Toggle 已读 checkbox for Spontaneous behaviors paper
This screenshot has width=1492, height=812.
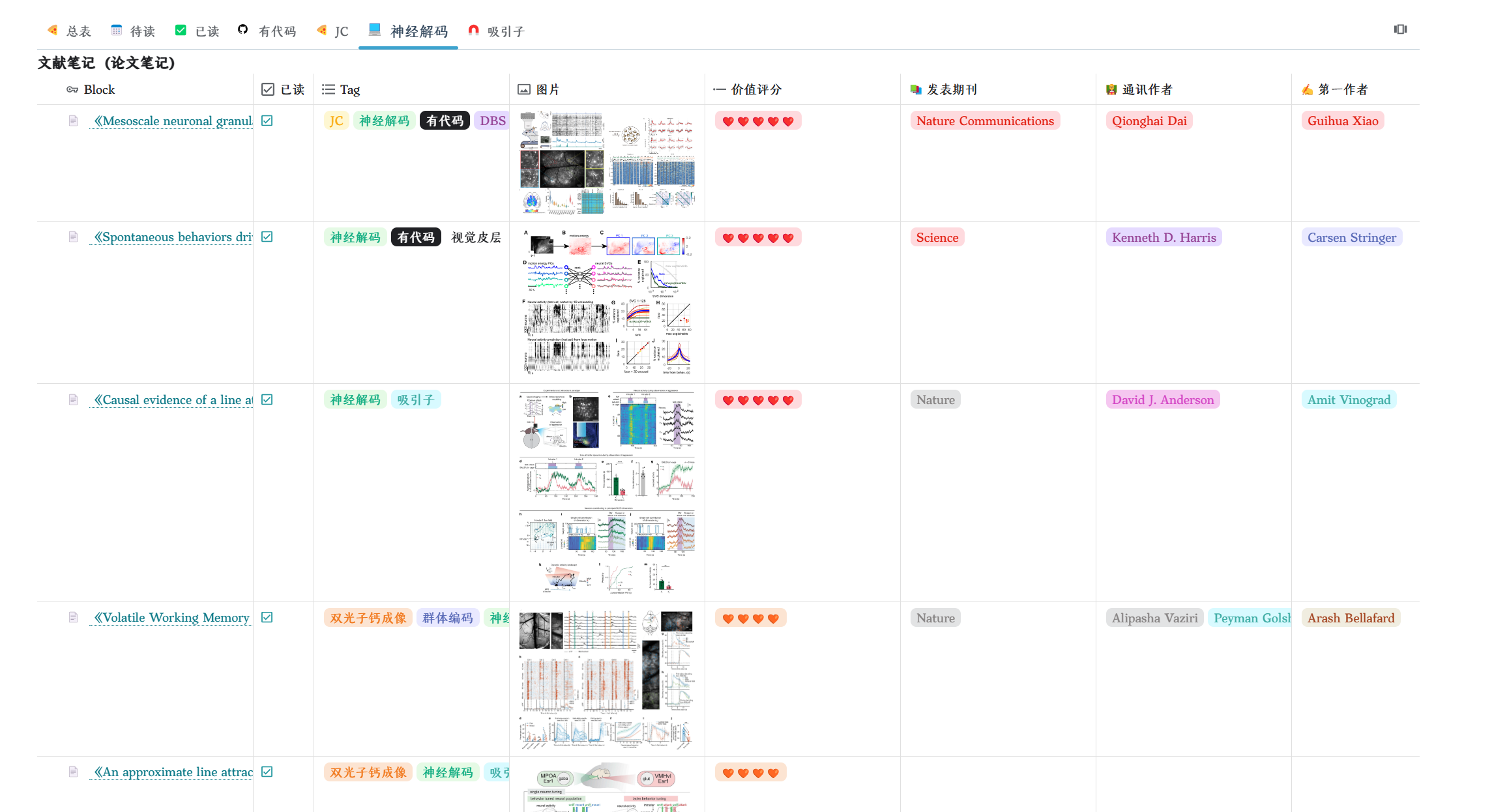267,237
